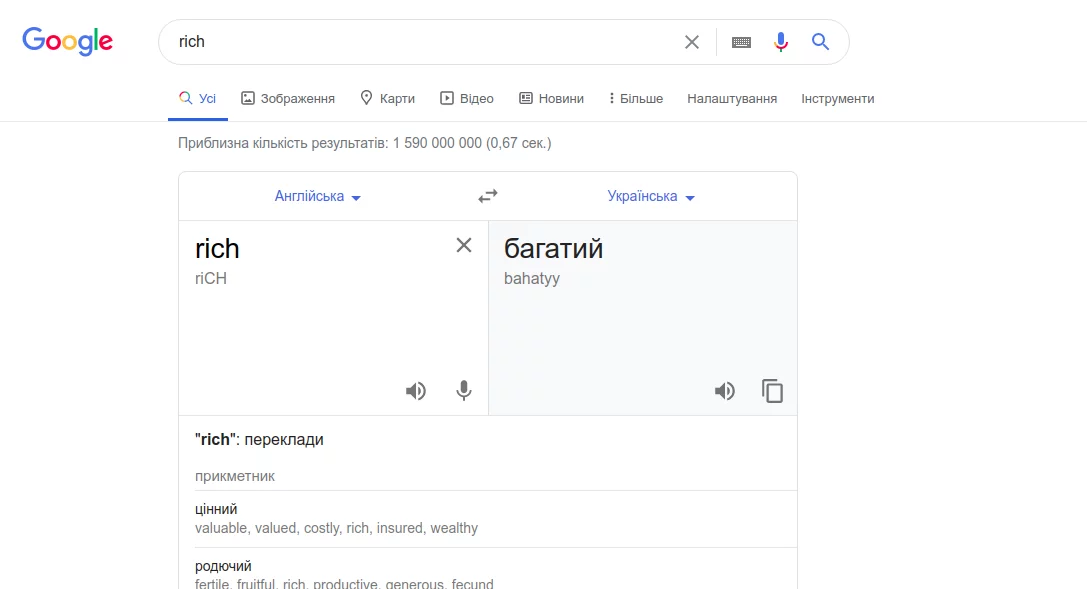The image size is (1087, 589).
Task: Listen to the English pronunciation
Action: tap(416, 391)
